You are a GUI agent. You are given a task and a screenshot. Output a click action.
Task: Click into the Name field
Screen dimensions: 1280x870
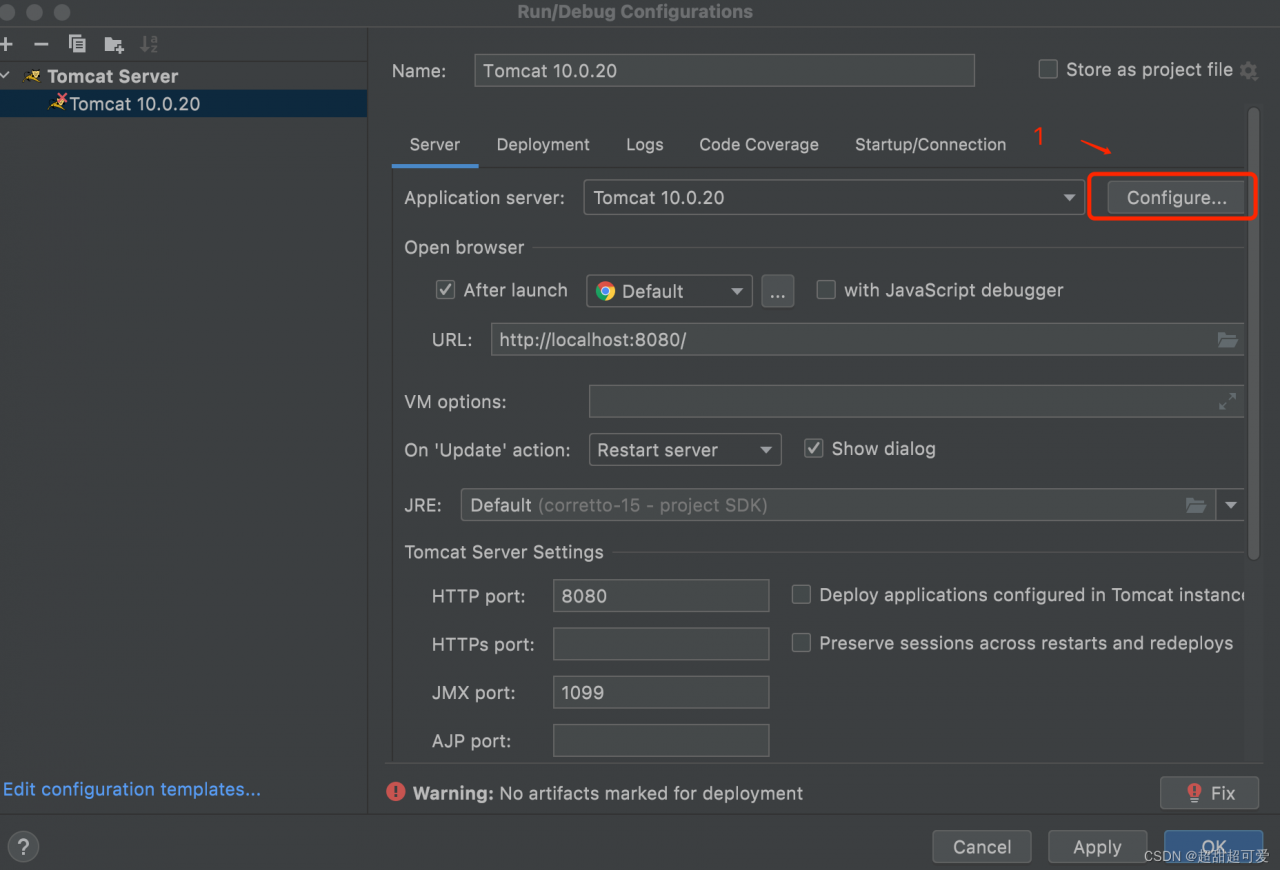coord(724,71)
